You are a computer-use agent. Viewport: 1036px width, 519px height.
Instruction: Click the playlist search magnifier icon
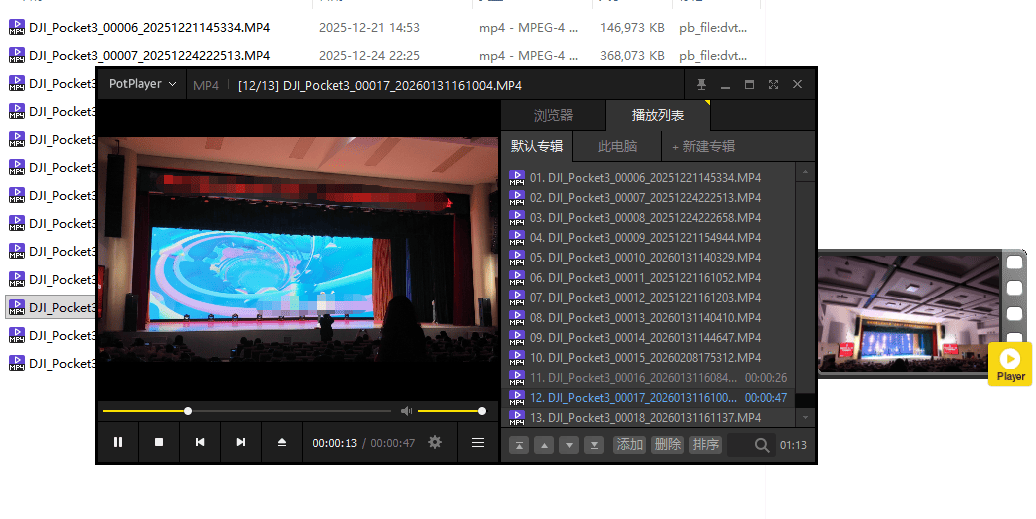point(762,445)
